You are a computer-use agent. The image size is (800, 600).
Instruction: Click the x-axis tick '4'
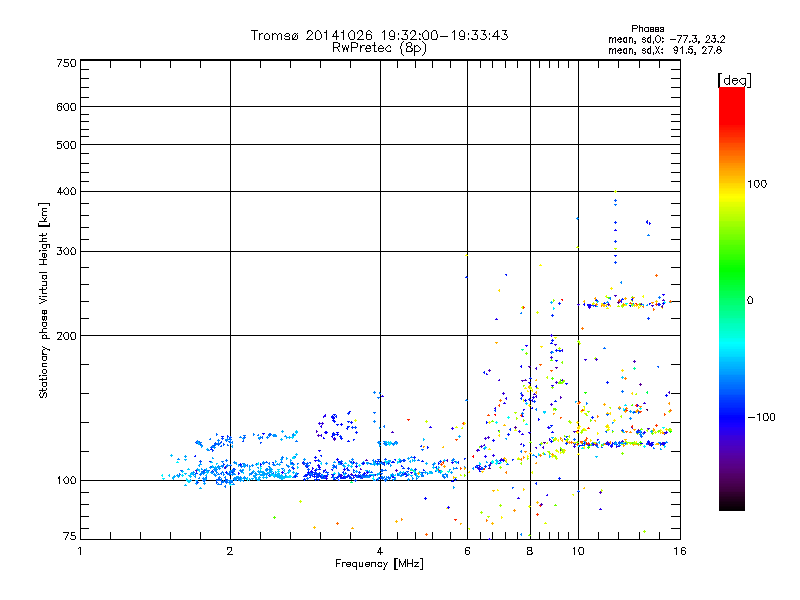[380, 551]
